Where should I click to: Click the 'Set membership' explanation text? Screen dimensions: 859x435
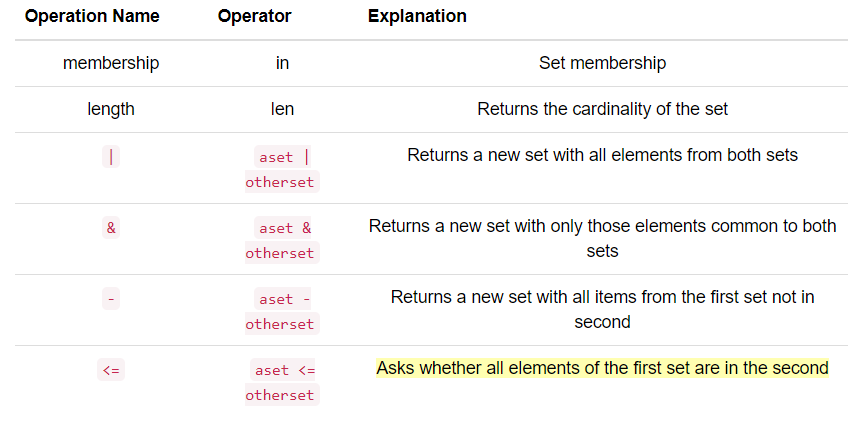point(602,63)
